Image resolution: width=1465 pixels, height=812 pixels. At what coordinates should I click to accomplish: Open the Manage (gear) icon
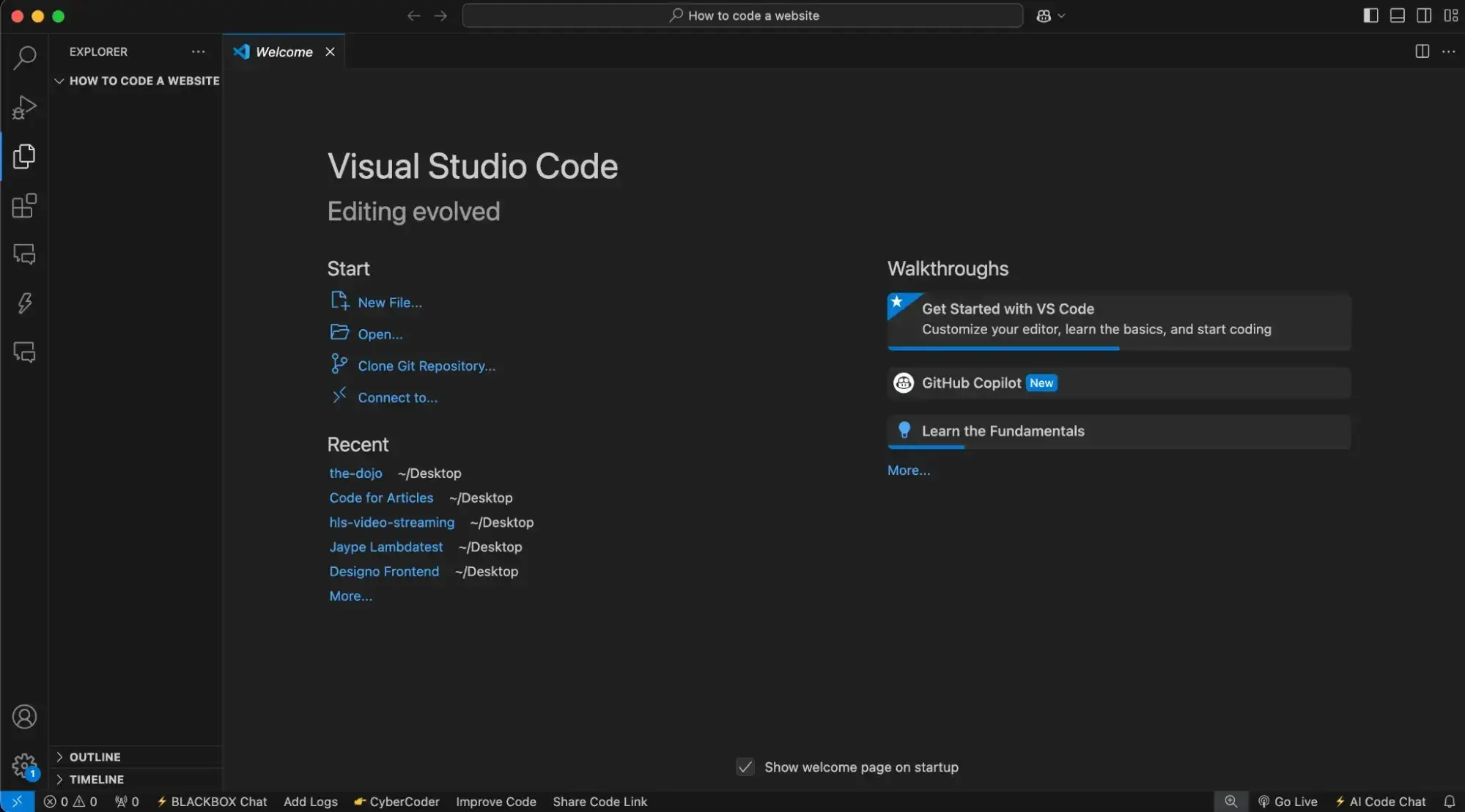[x=24, y=764]
